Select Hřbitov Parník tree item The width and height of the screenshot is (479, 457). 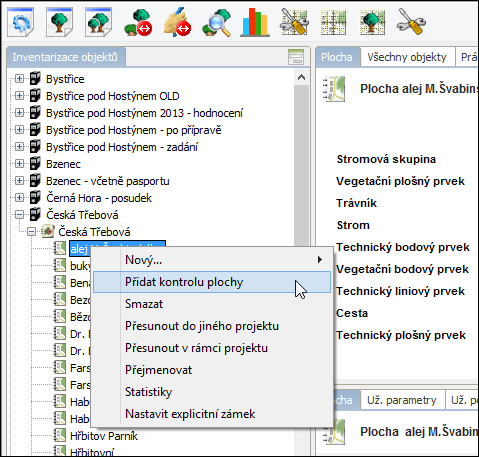click(x=104, y=436)
